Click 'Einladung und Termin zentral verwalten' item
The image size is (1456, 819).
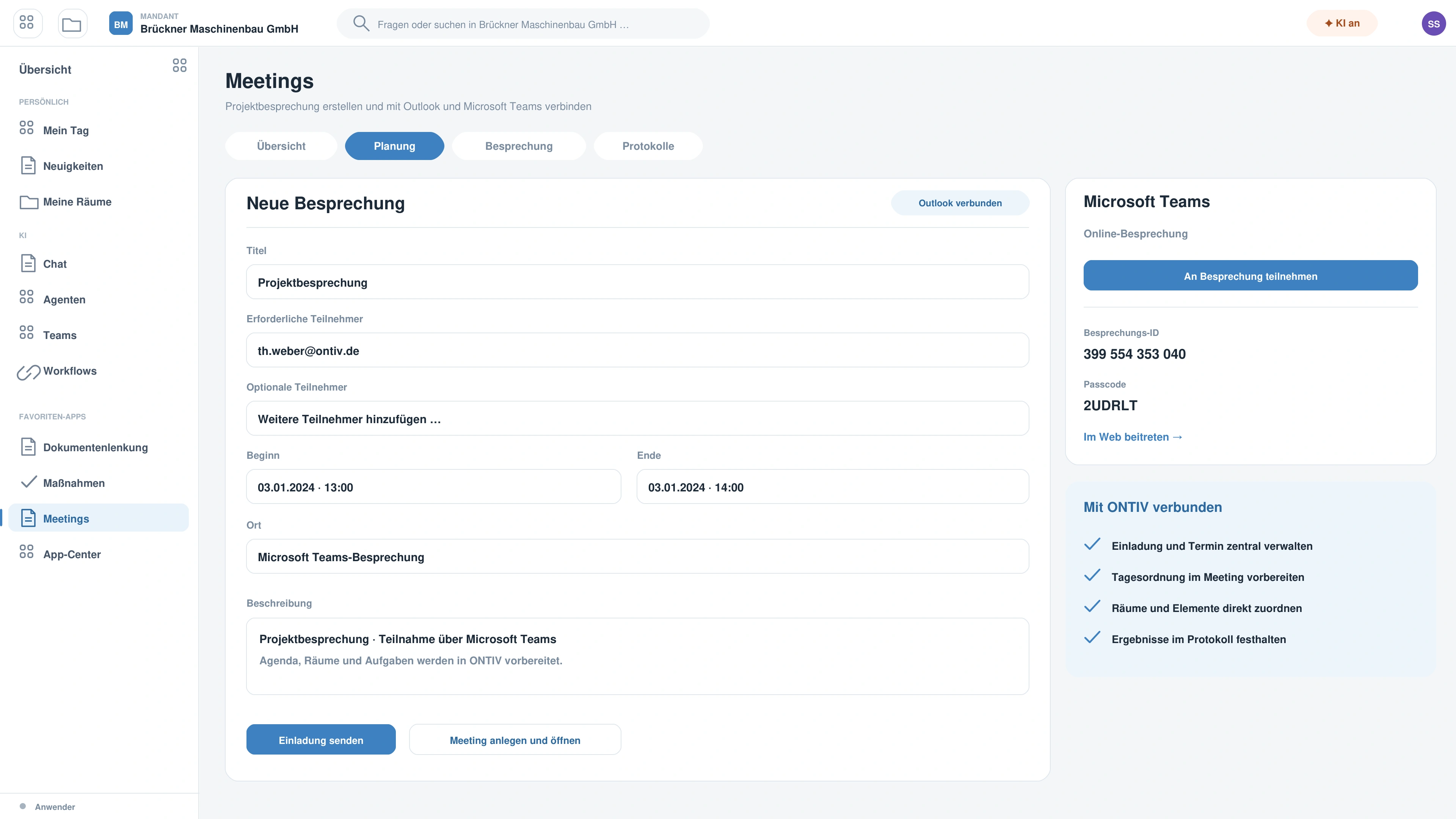pyautogui.click(x=1211, y=546)
